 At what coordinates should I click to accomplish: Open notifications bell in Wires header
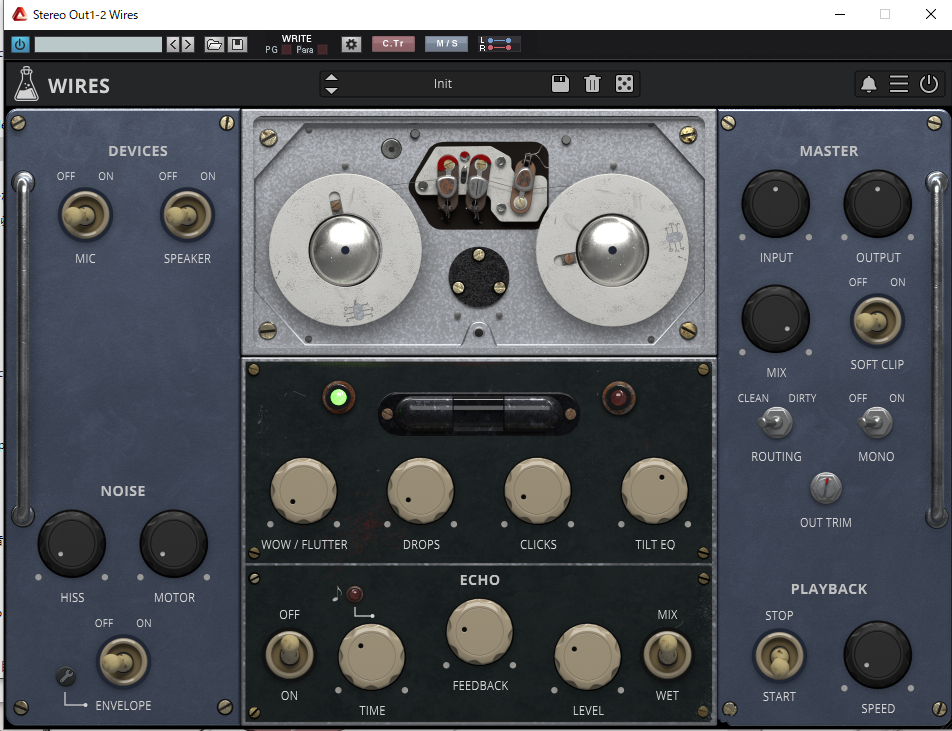869,84
